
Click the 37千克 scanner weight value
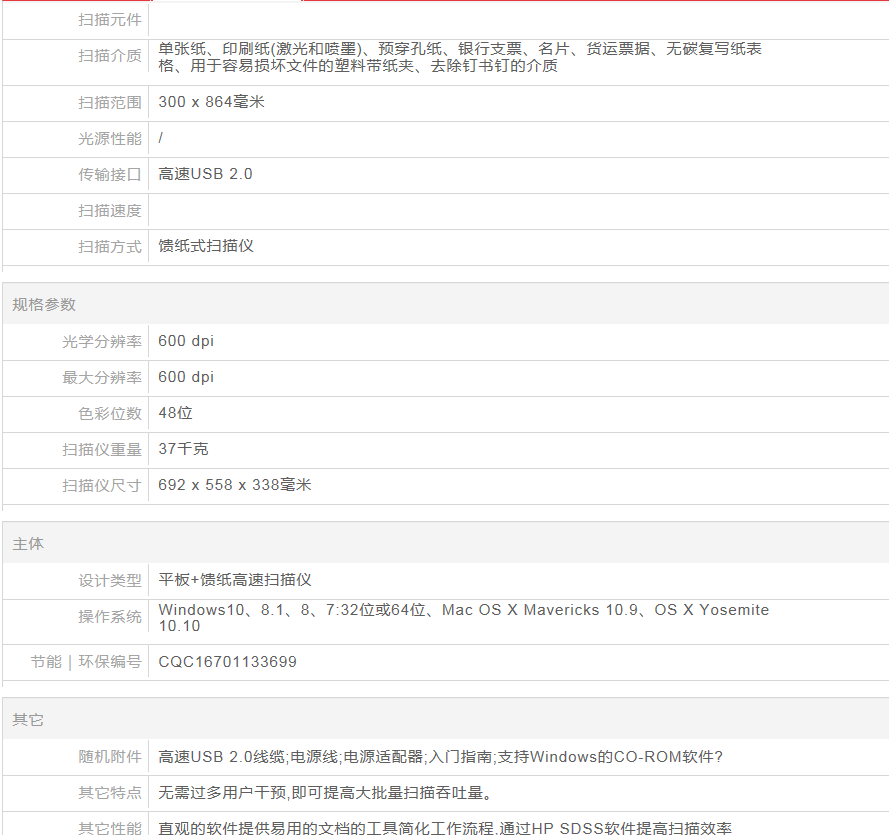183,449
